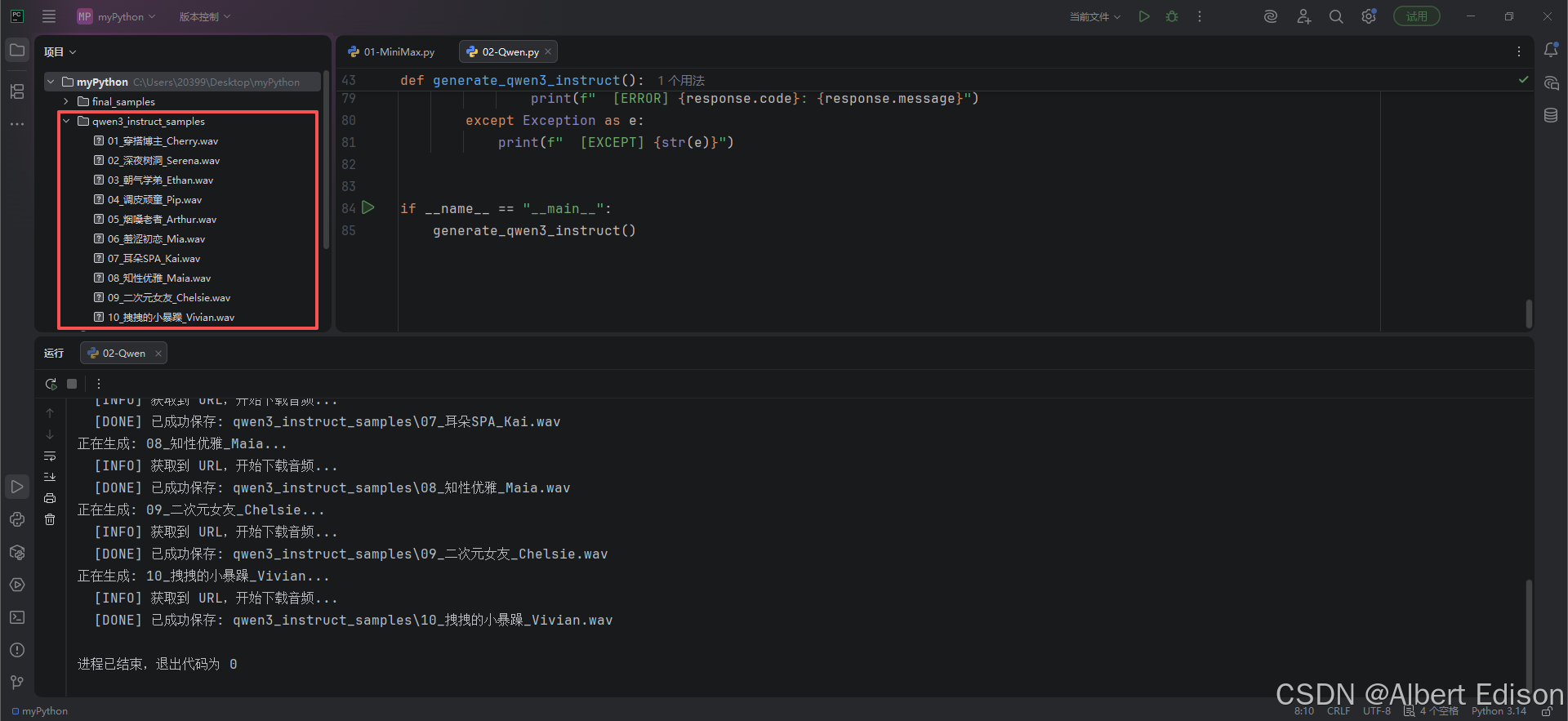Rerun 02-Qwen in run panel
1568x721 pixels.
pyautogui.click(x=51, y=384)
